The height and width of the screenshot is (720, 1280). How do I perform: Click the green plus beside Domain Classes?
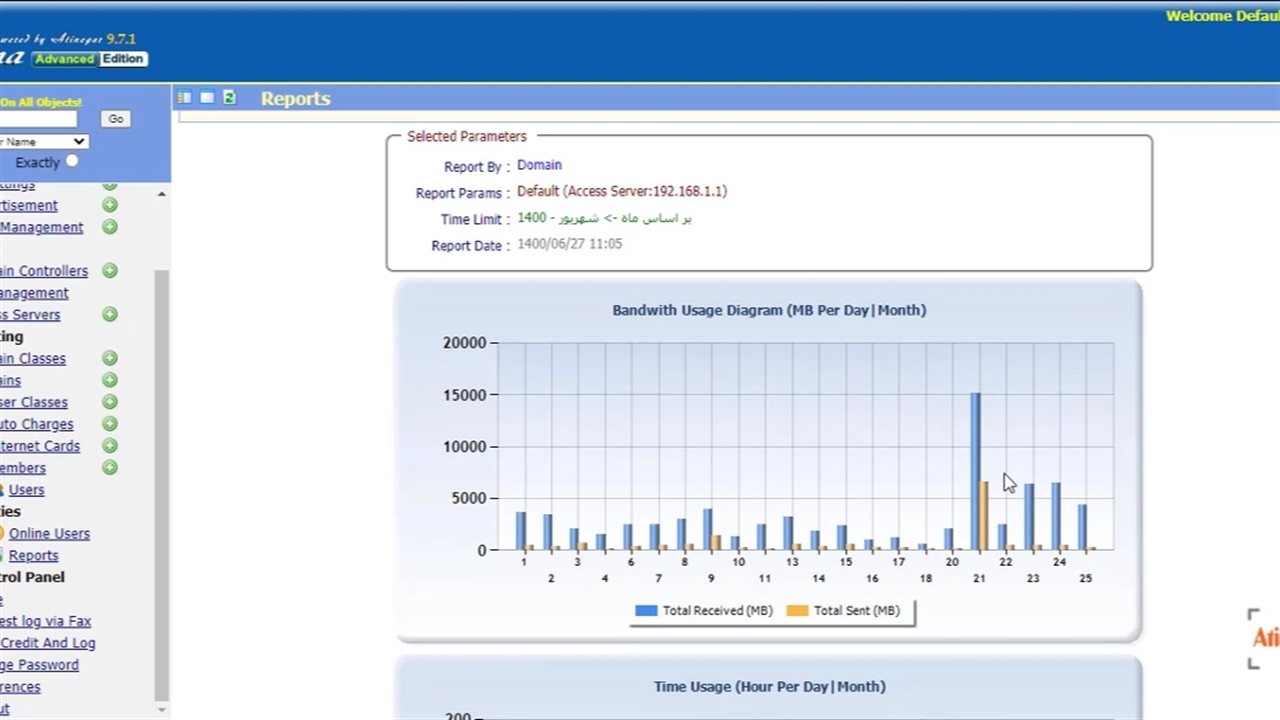click(110, 358)
